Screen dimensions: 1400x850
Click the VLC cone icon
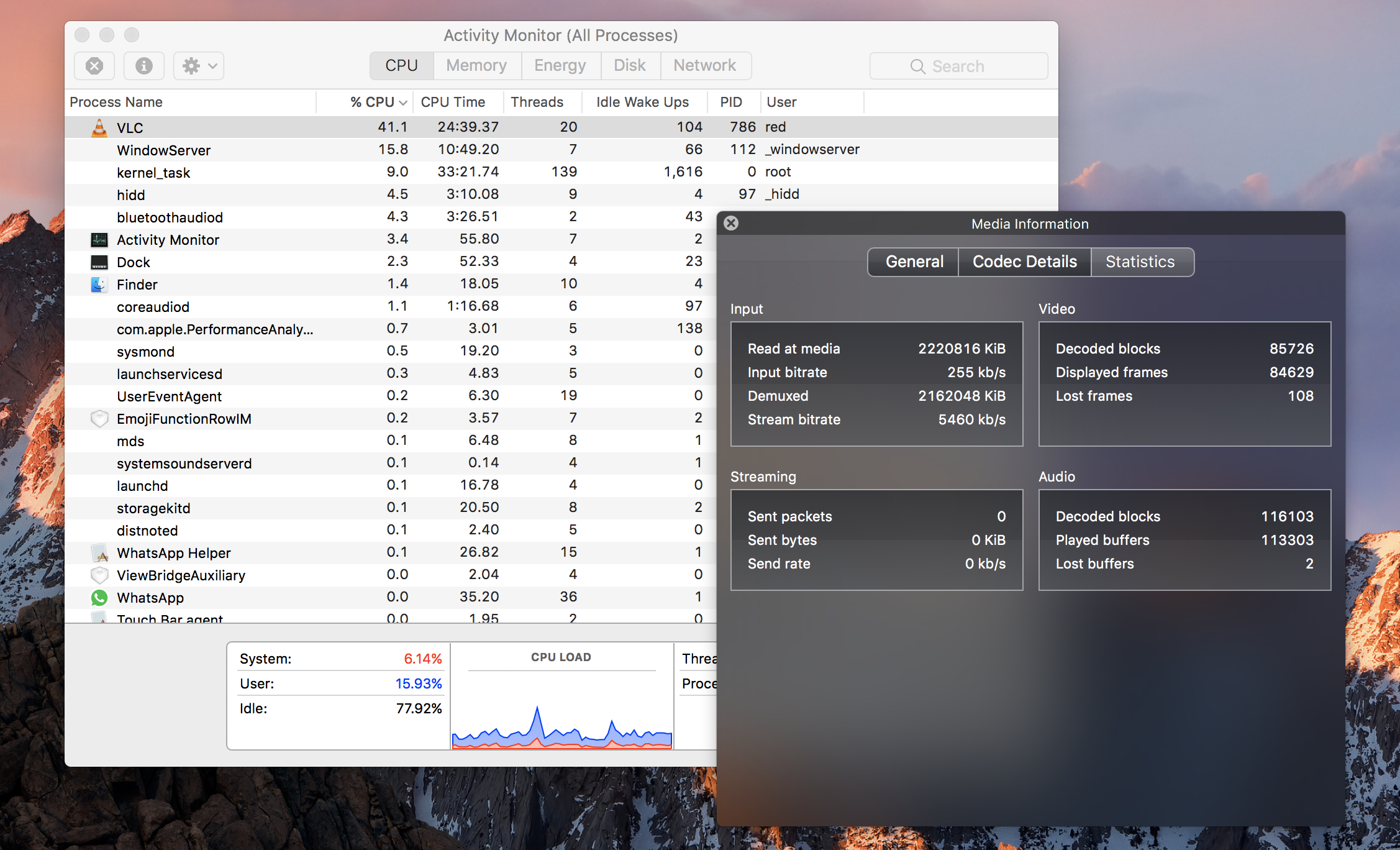click(99, 127)
